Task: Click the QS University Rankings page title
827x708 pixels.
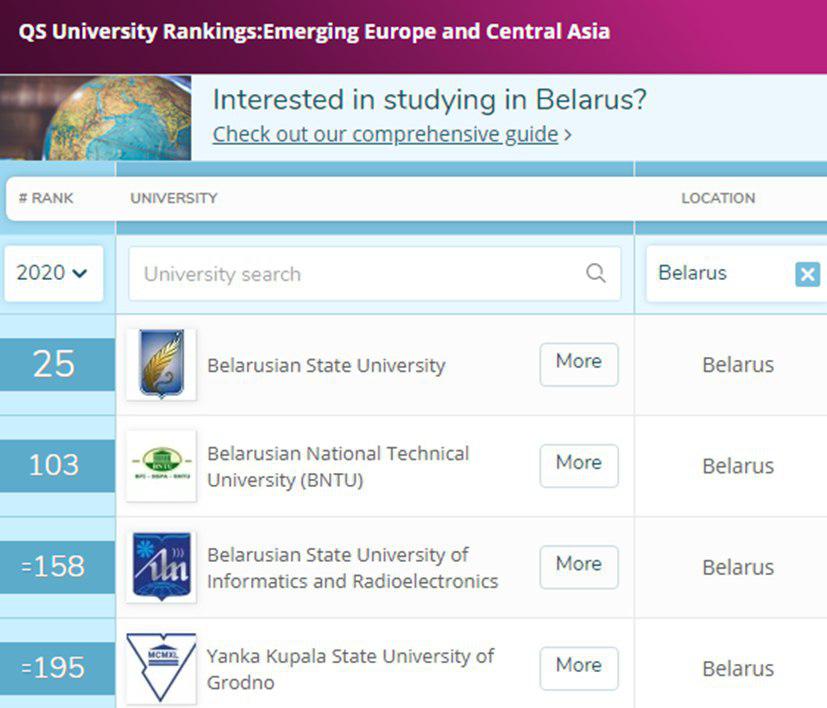Action: [314, 32]
